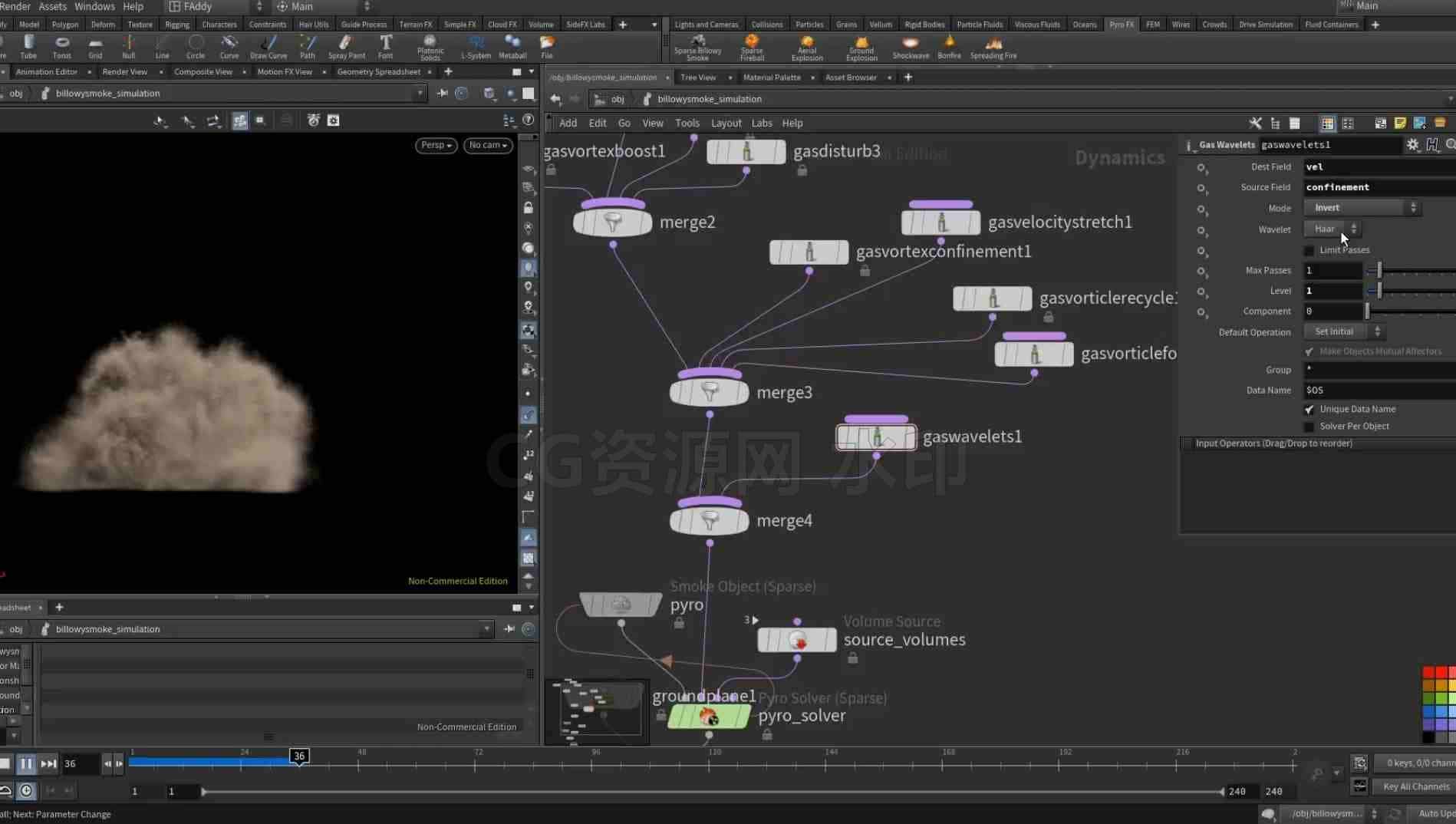Screen dimensions: 1456x824
Task: Switch to the Material Palette tab
Action: click(x=772, y=77)
